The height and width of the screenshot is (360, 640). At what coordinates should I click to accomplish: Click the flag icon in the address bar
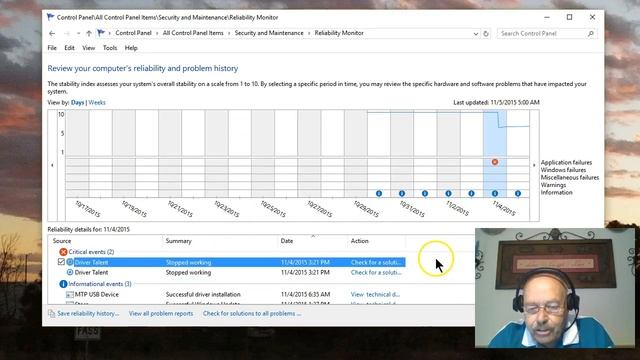pos(101,33)
